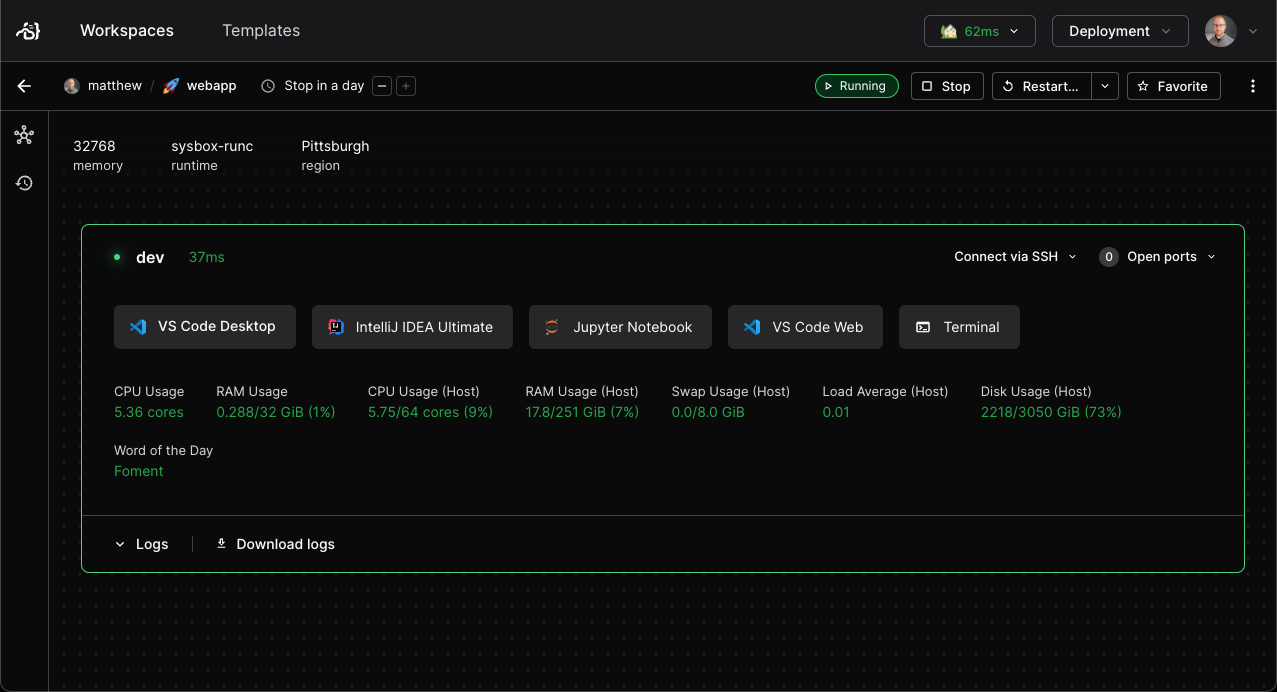Viewport: 1277px width, 692px height.
Task: Click matthew's avatar in the breadcrumb
Action: point(71,86)
